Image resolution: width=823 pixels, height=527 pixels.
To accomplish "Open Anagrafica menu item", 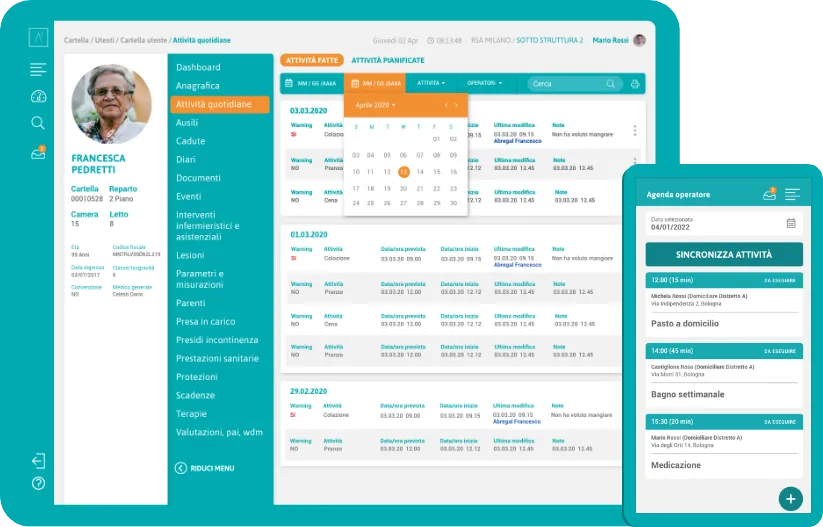I will click(x=198, y=86).
